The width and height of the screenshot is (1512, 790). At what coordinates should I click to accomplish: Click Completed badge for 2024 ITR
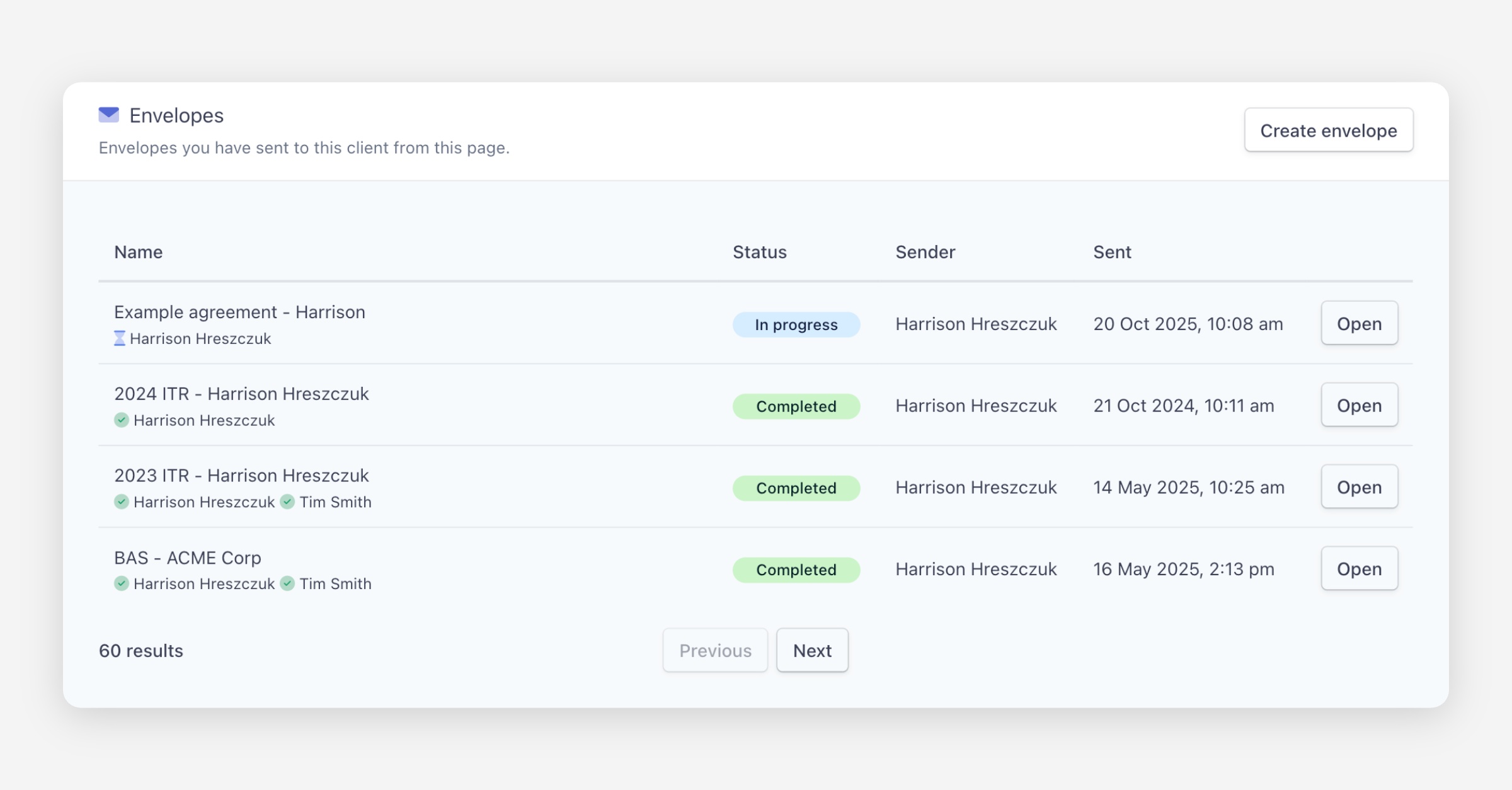click(796, 406)
